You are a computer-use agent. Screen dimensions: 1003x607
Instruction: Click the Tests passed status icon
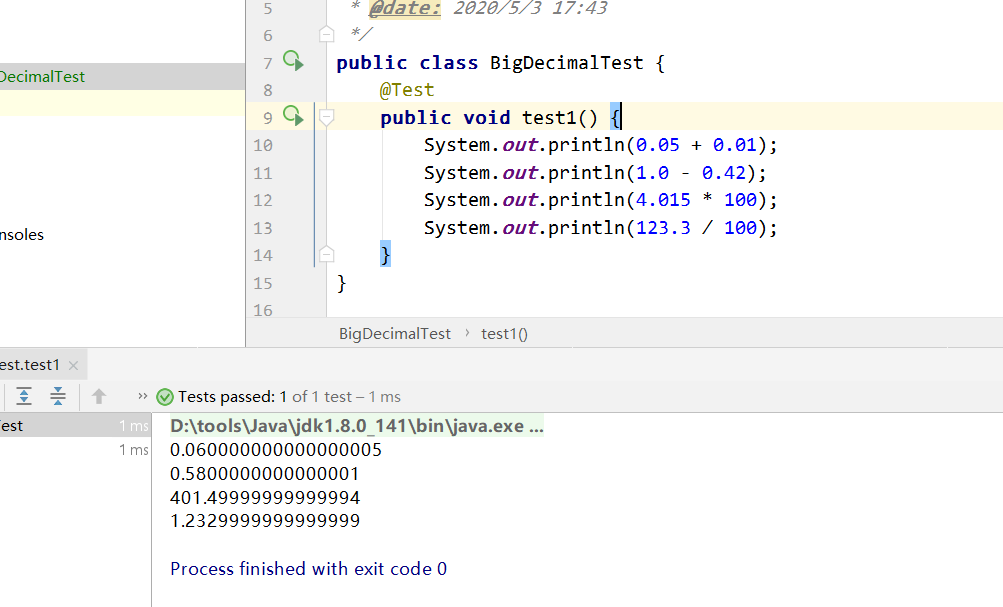(x=164, y=397)
